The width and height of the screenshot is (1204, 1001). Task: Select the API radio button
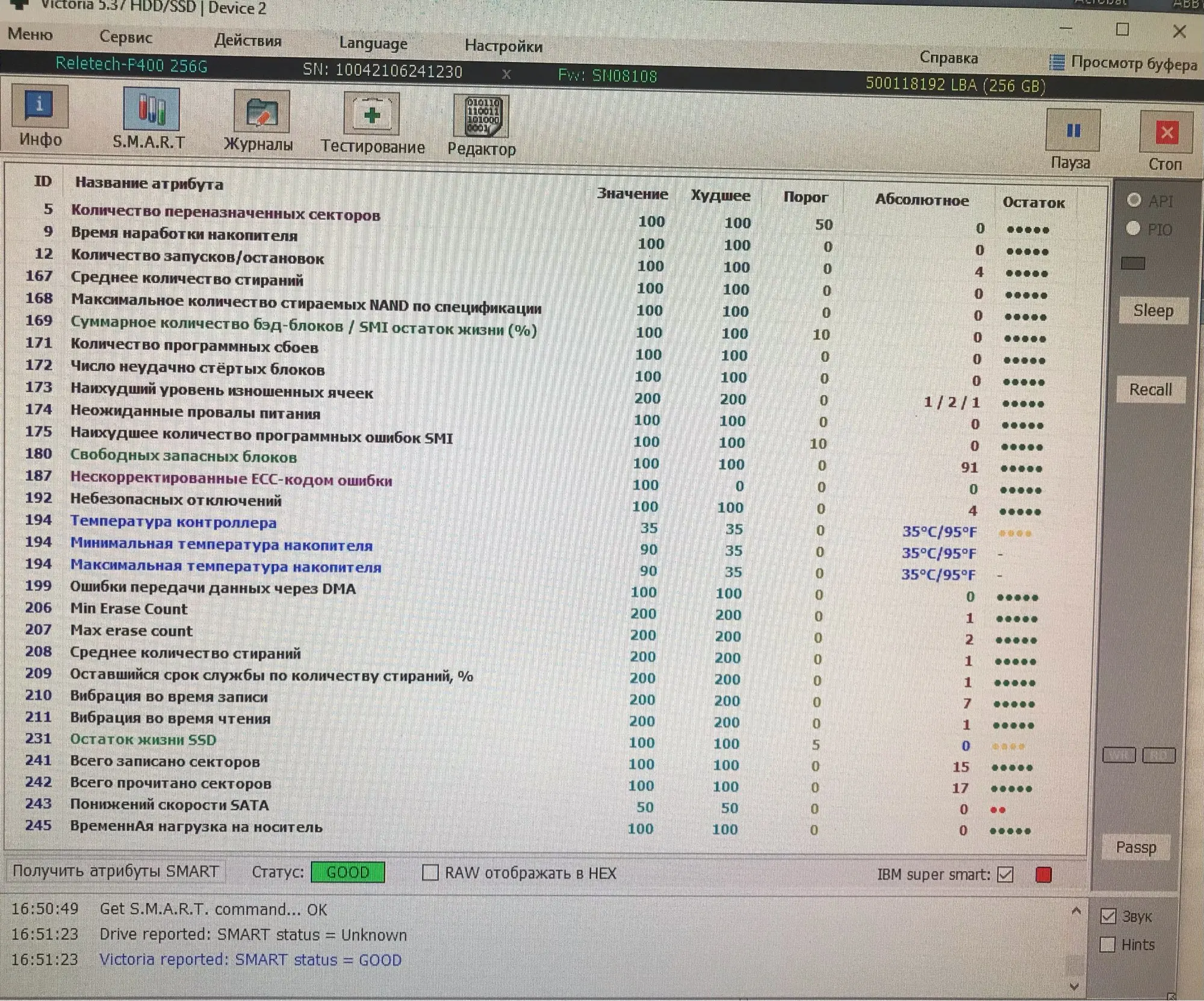click(1134, 200)
